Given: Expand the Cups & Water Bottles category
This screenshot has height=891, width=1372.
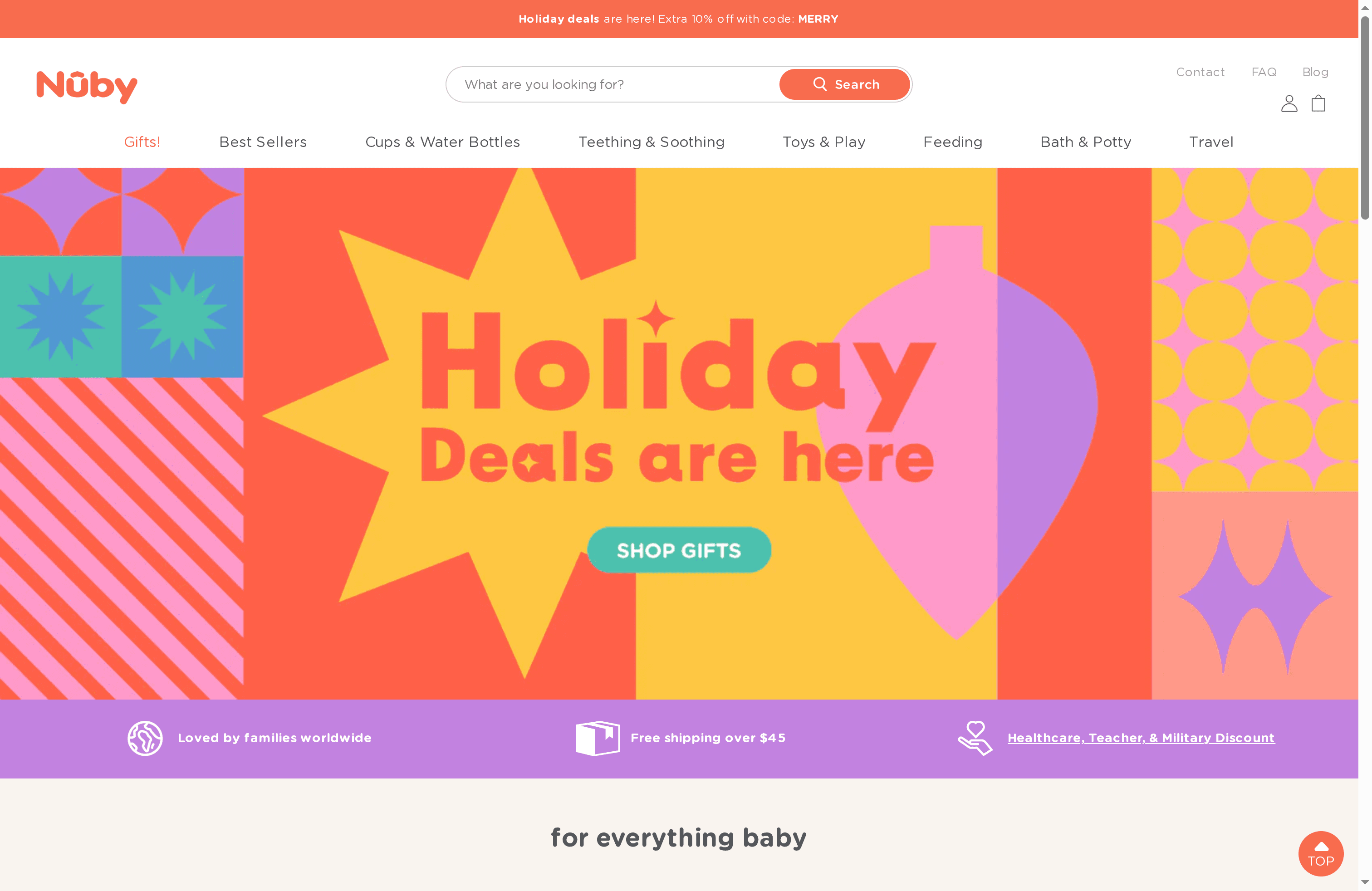Looking at the screenshot, I should [443, 142].
